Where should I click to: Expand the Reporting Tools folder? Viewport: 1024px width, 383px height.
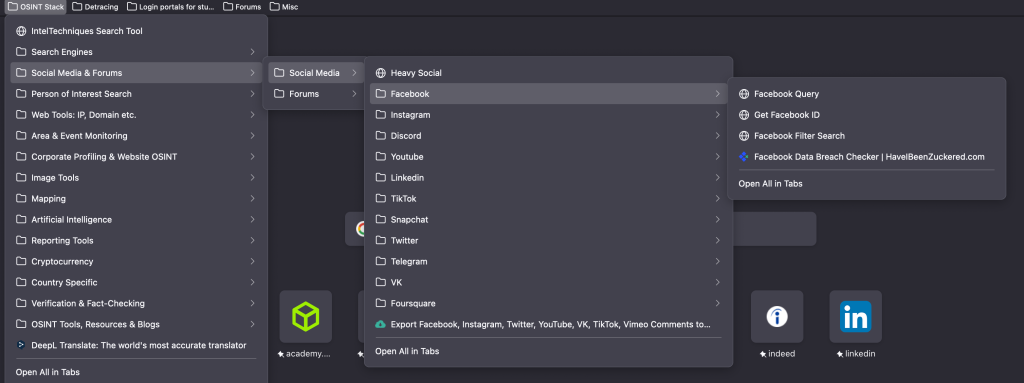[136, 240]
